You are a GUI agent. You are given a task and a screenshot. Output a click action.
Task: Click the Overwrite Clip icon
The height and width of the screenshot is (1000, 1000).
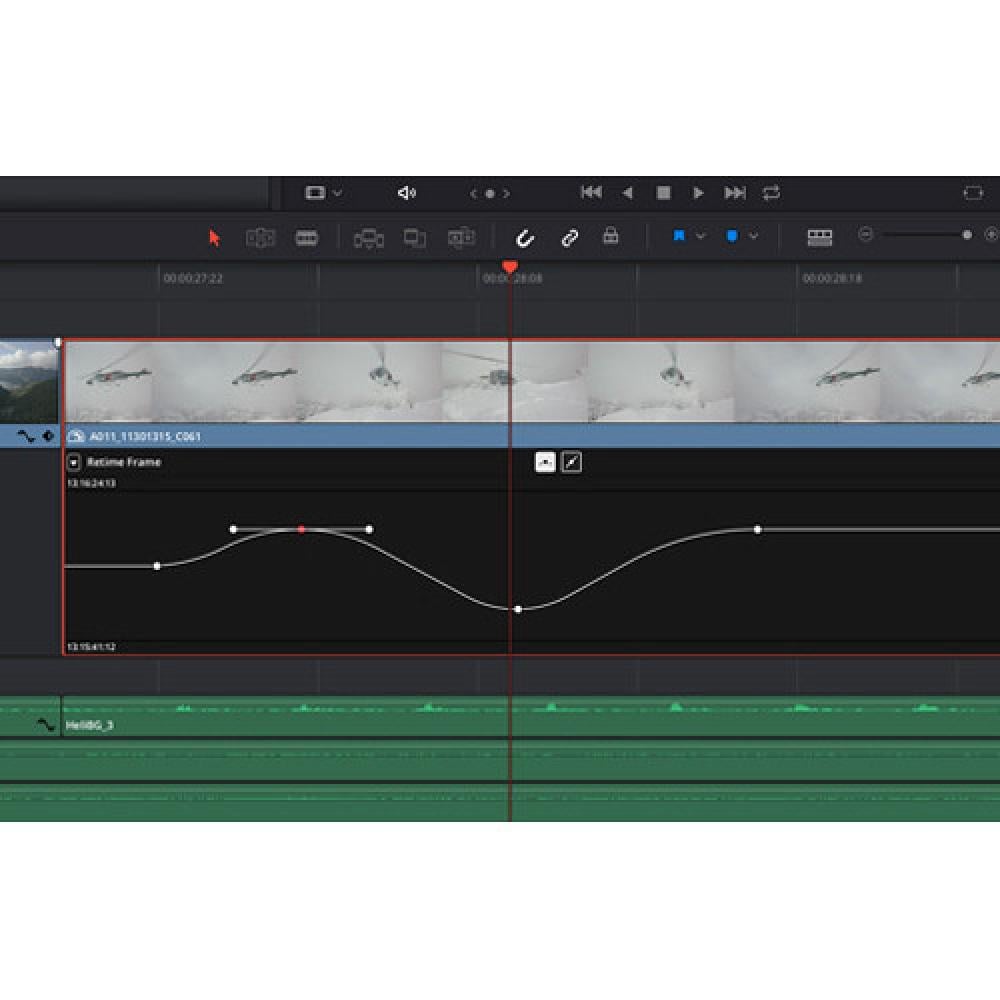(415, 238)
